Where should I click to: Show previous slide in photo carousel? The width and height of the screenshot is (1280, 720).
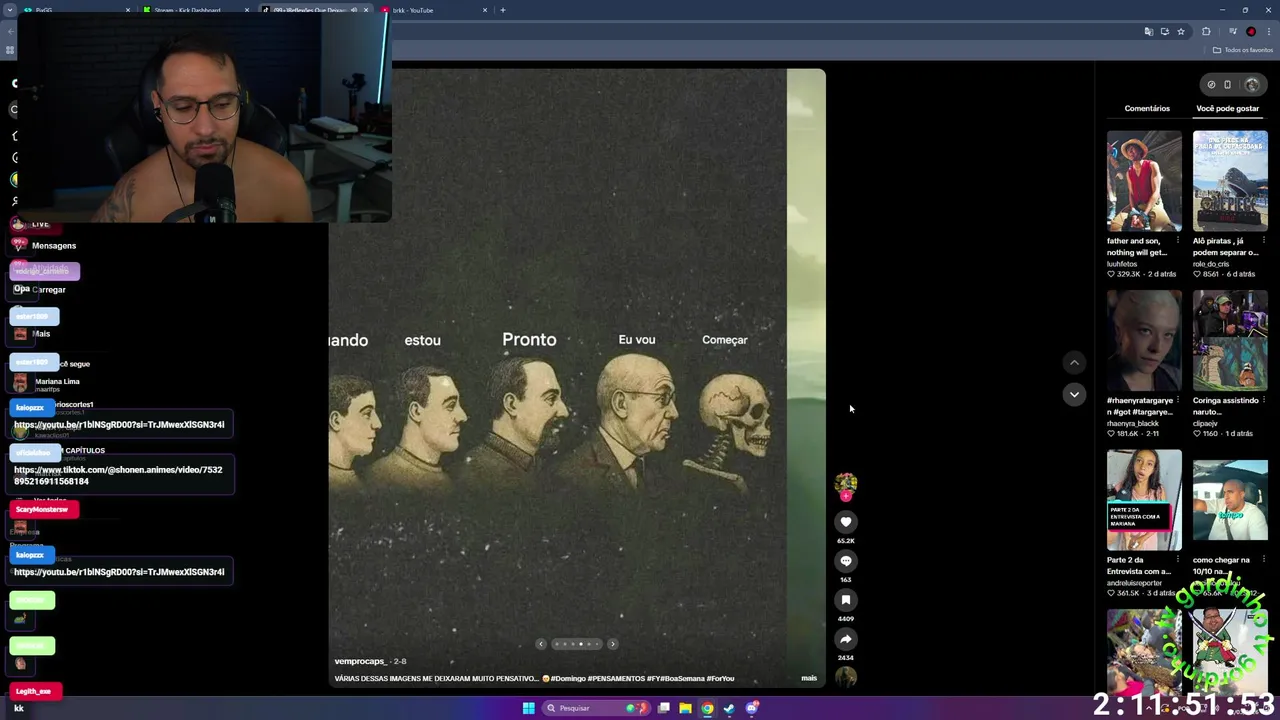pos(541,644)
